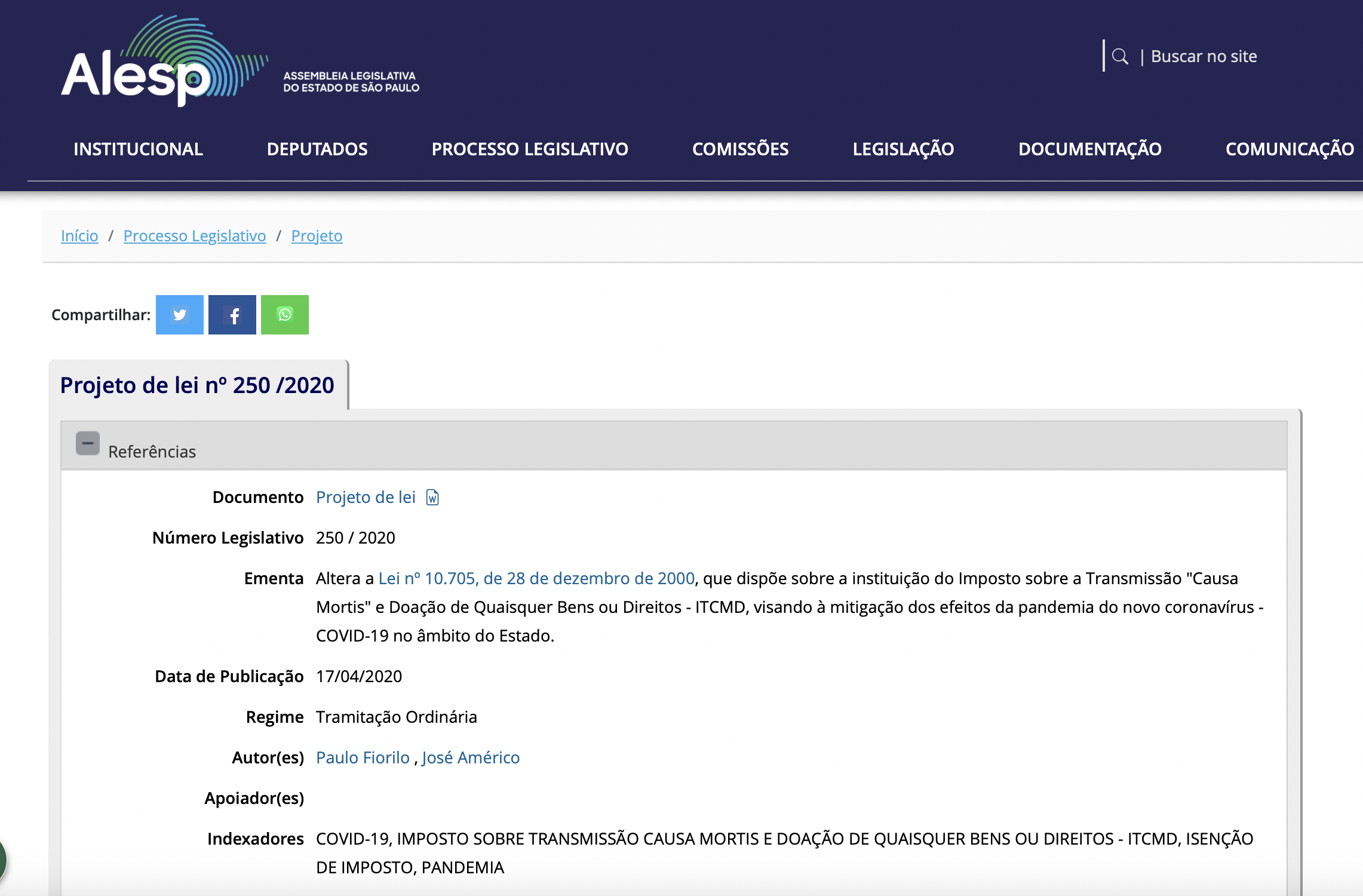Share the page on Facebook
This screenshot has width=1363, height=896.
coord(232,315)
